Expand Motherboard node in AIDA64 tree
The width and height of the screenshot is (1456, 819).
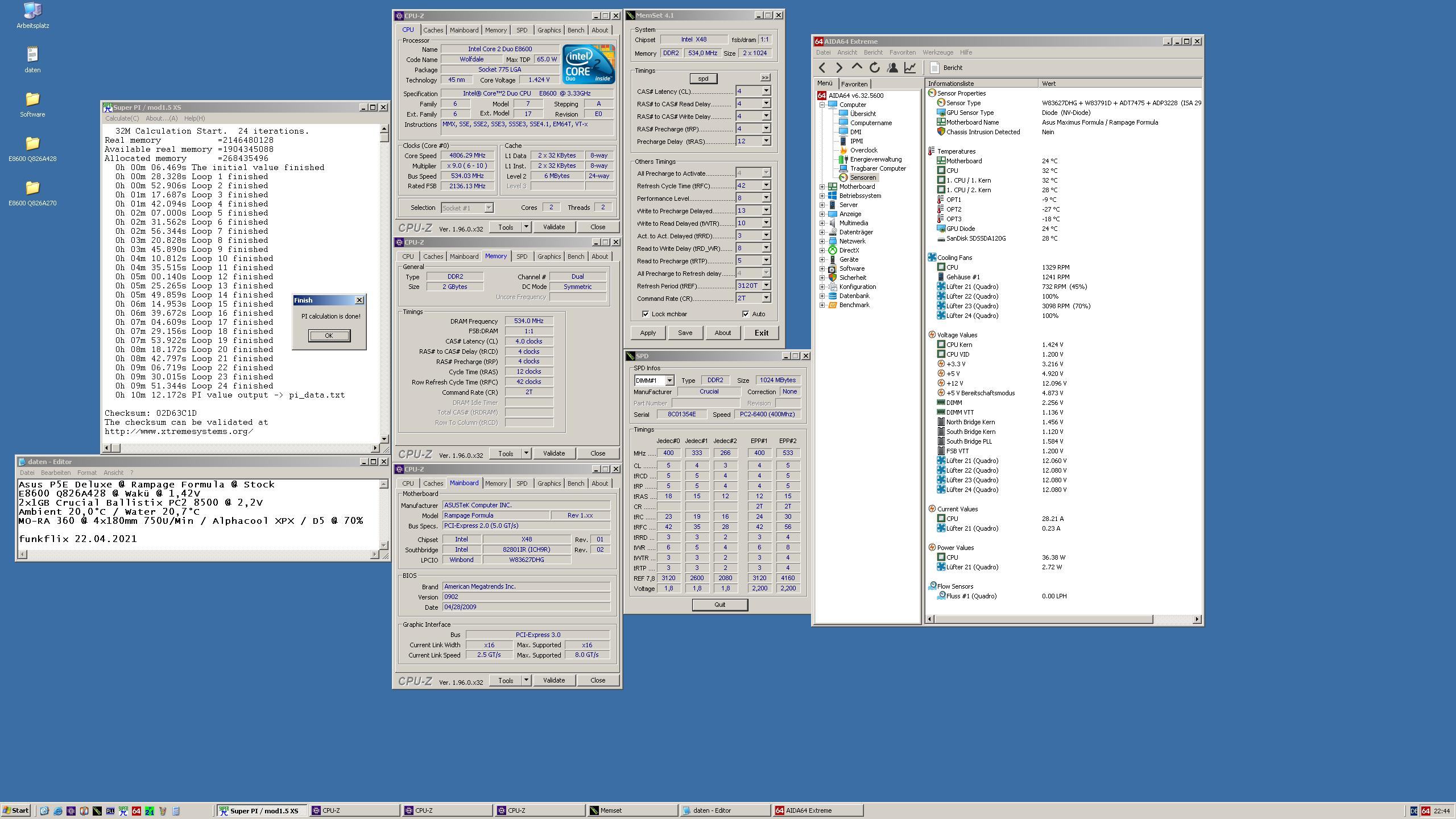[x=822, y=187]
